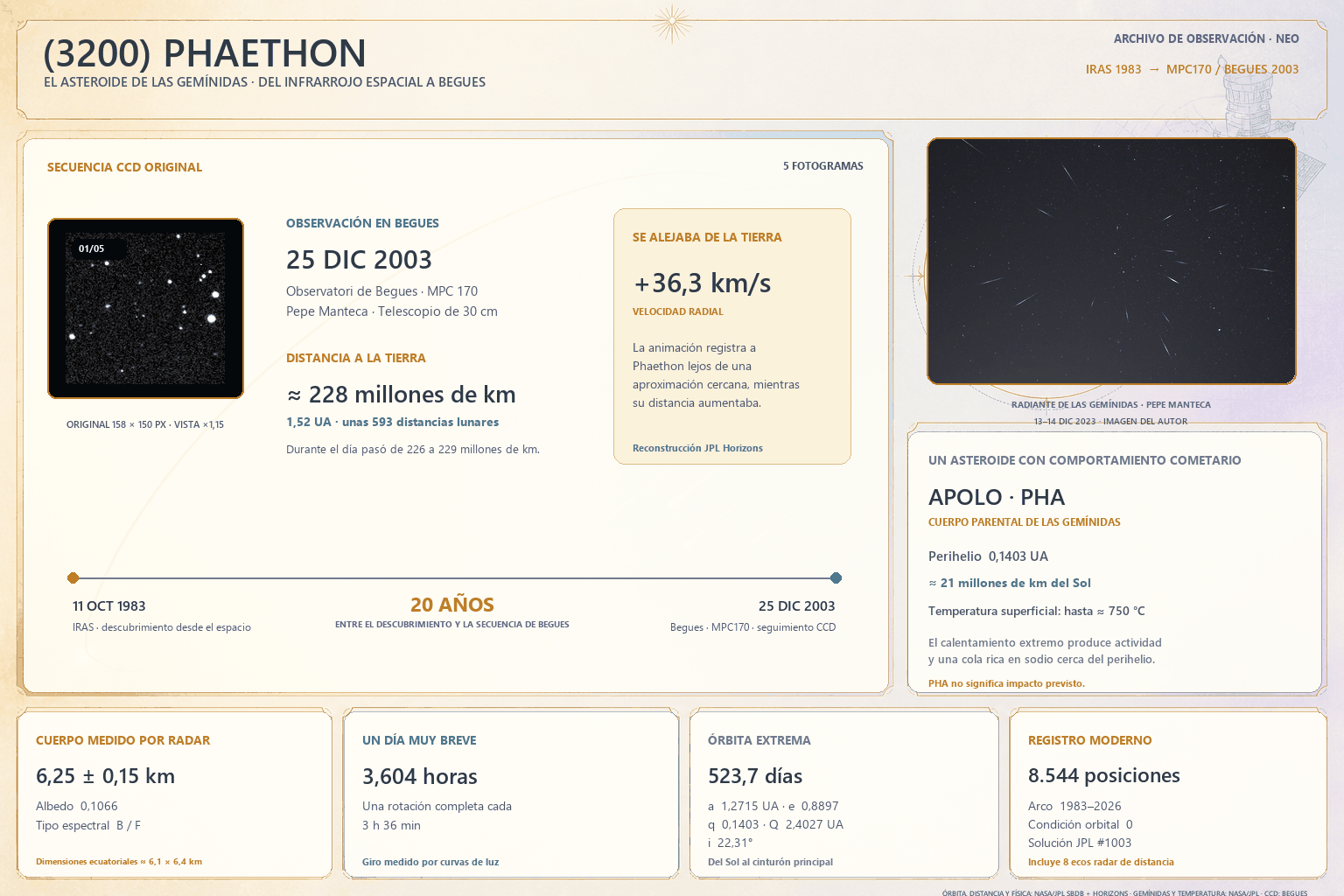Viewport: 1344px width, 896px height.
Task: Click the 5 FOTOGRAMAS label
Action: 822,165
